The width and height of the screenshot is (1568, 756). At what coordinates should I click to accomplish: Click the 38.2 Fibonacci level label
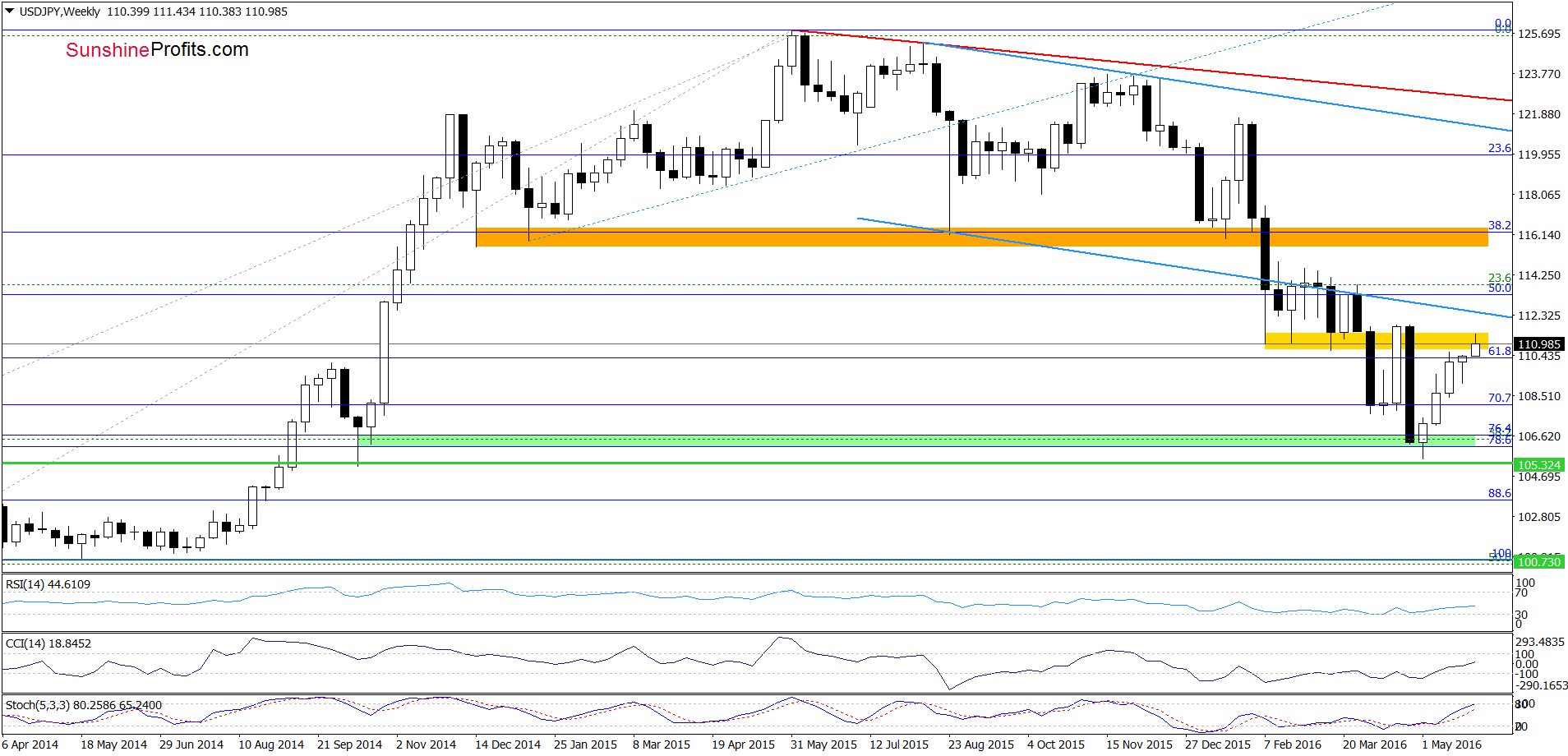pyautogui.click(x=1500, y=225)
